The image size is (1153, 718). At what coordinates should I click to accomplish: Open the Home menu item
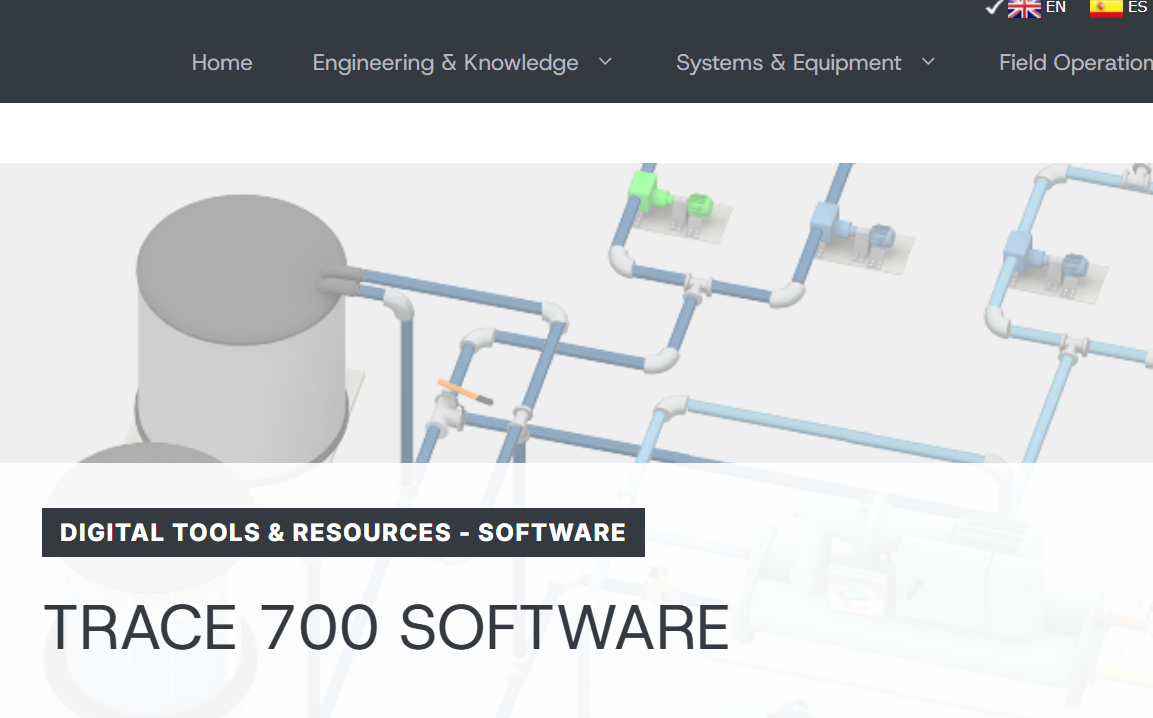pyautogui.click(x=221, y=63)
